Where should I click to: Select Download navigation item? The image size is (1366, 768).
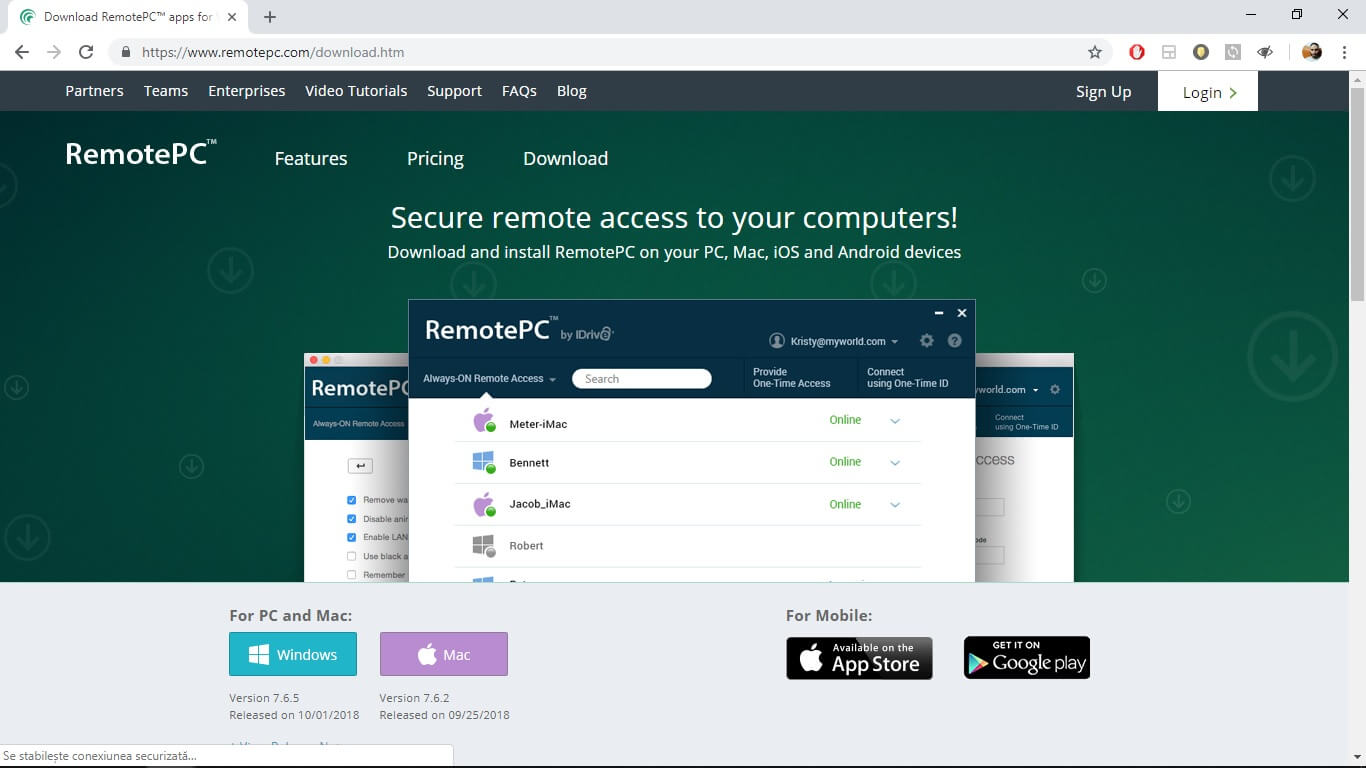pyautogui.click(x=565, y=158)
